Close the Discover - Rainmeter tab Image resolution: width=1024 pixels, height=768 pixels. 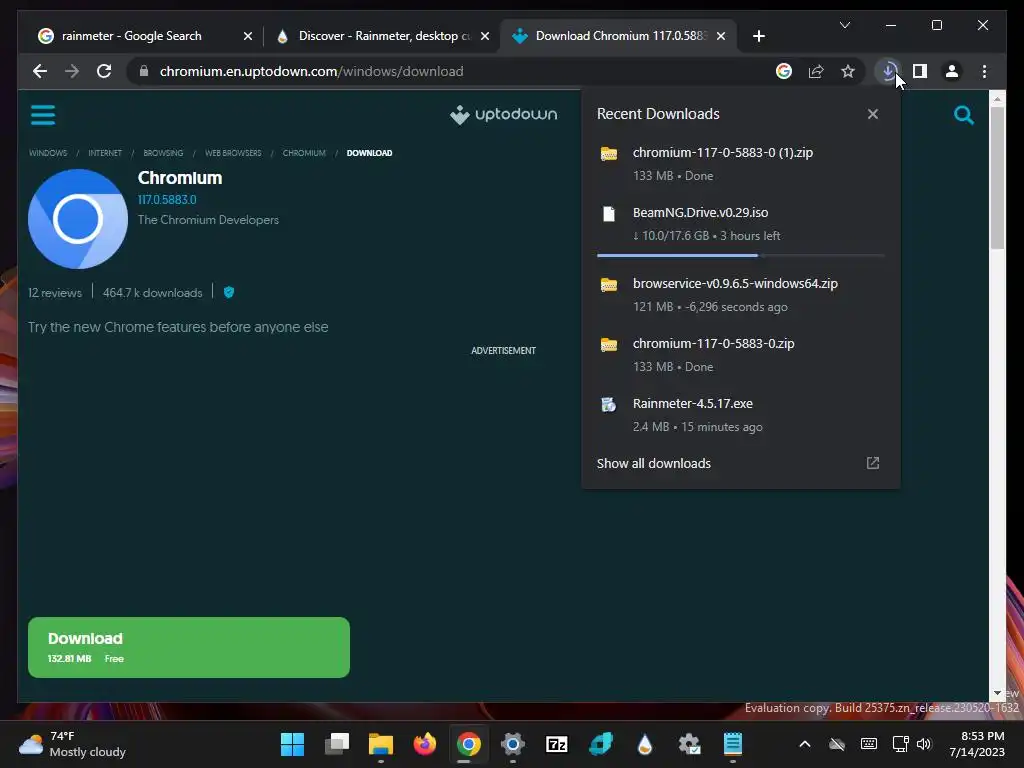pos(485,36)
